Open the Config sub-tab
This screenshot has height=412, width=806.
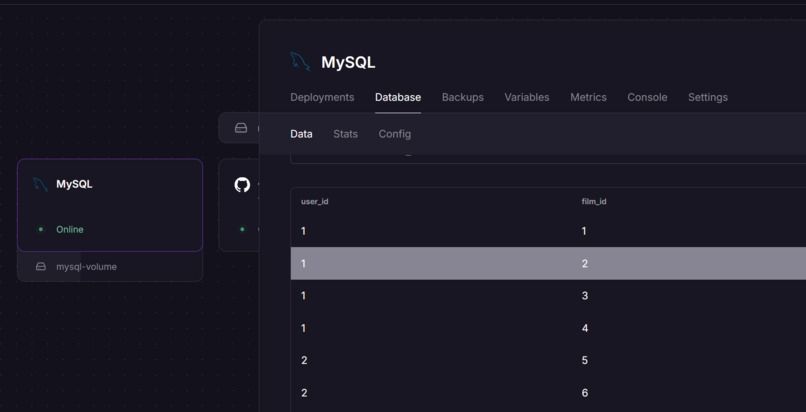[395, 134]
